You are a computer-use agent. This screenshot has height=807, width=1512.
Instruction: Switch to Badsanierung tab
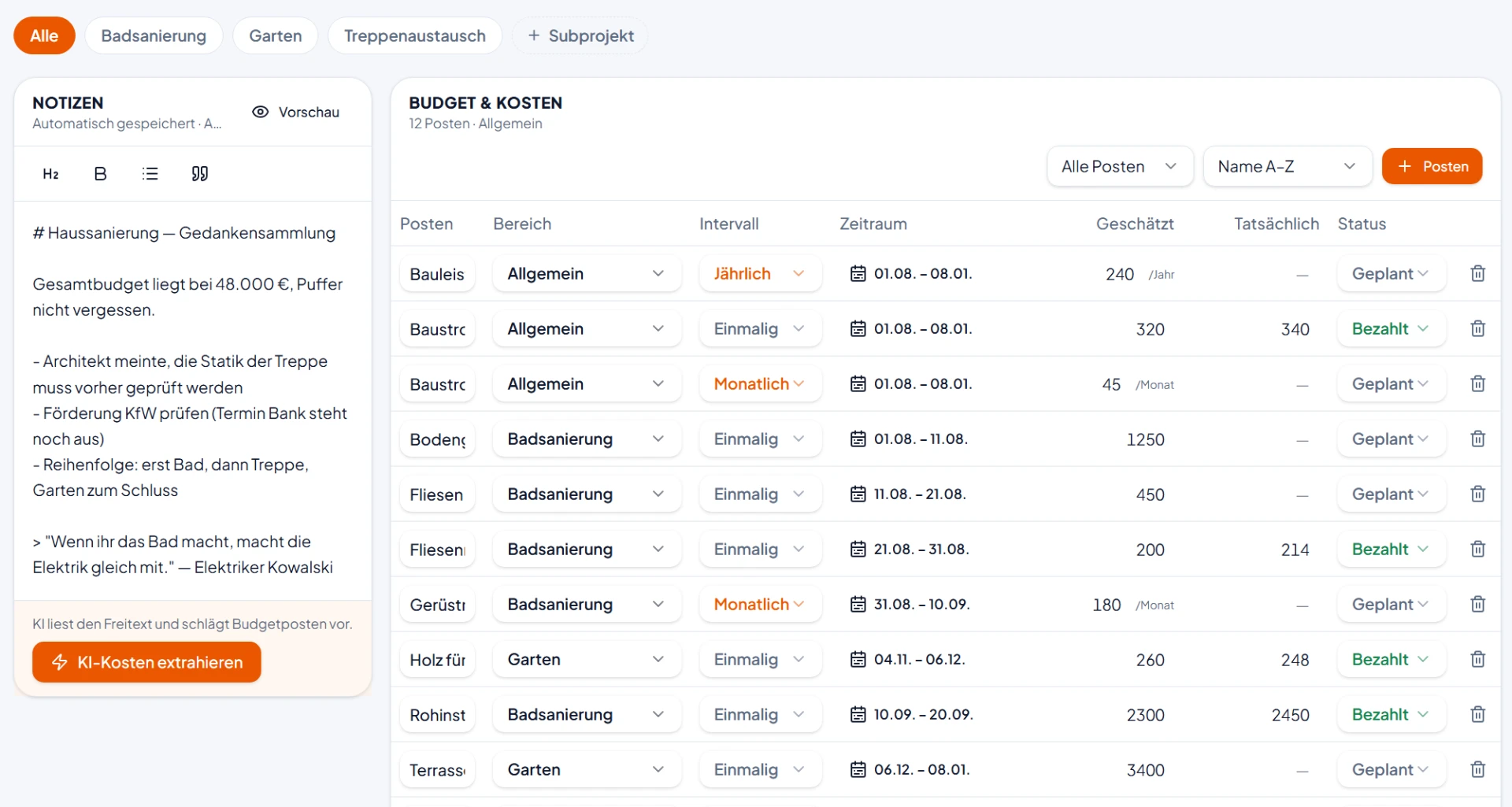pos(154,35)
